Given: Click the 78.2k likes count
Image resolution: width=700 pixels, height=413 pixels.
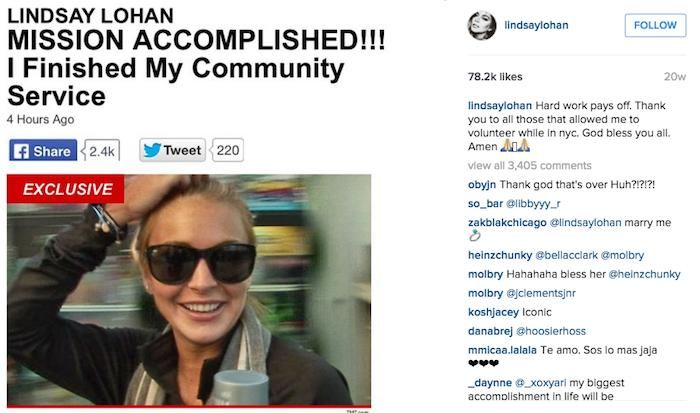Looking at the screenshot, I should coord(495,77).
